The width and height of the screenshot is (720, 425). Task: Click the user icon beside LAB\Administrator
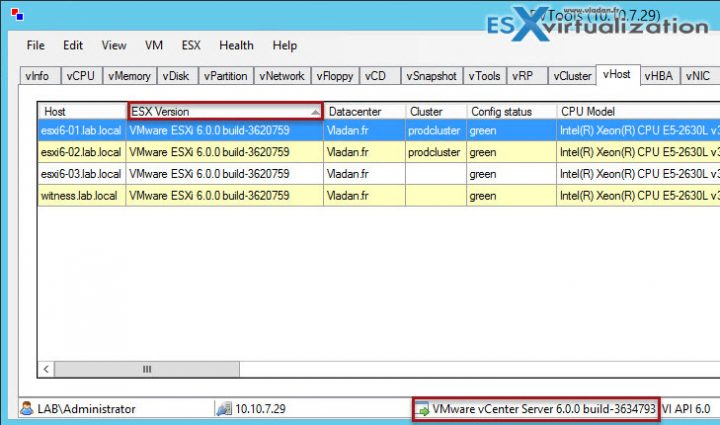(x=27, y=408)
